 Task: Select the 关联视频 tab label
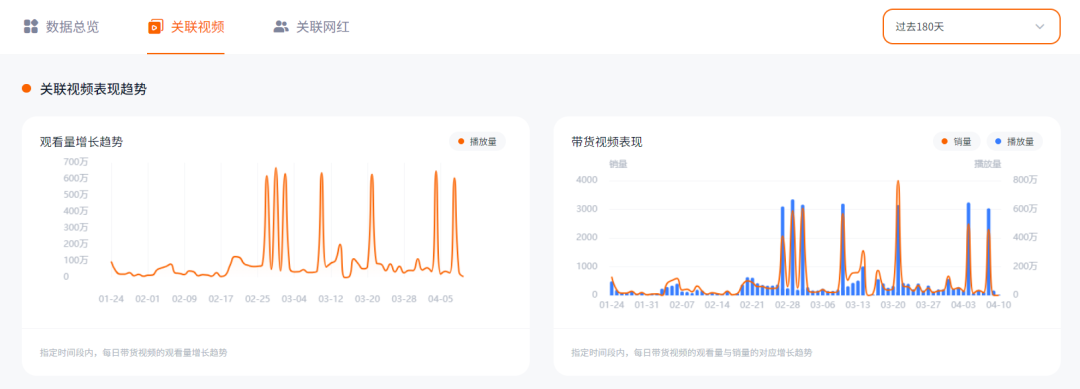click(198, 27)
